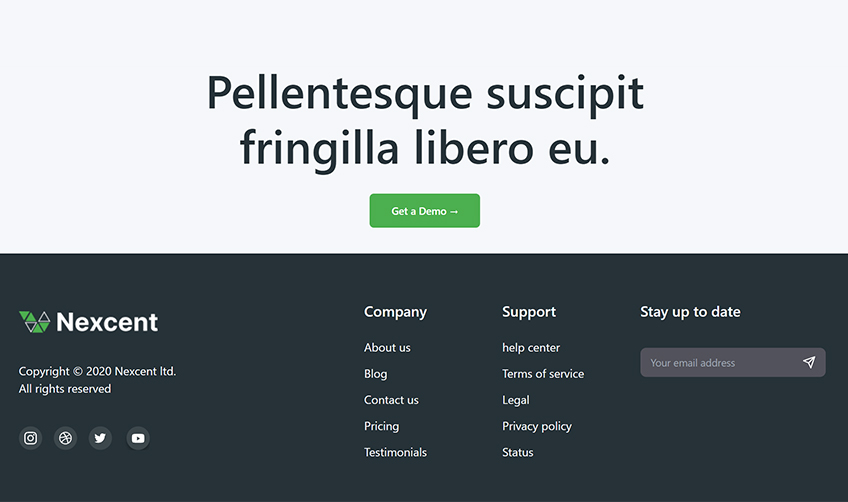Open the Terms of service link
This screenshot has width=848, height=502.
click(x=543, y=374)
